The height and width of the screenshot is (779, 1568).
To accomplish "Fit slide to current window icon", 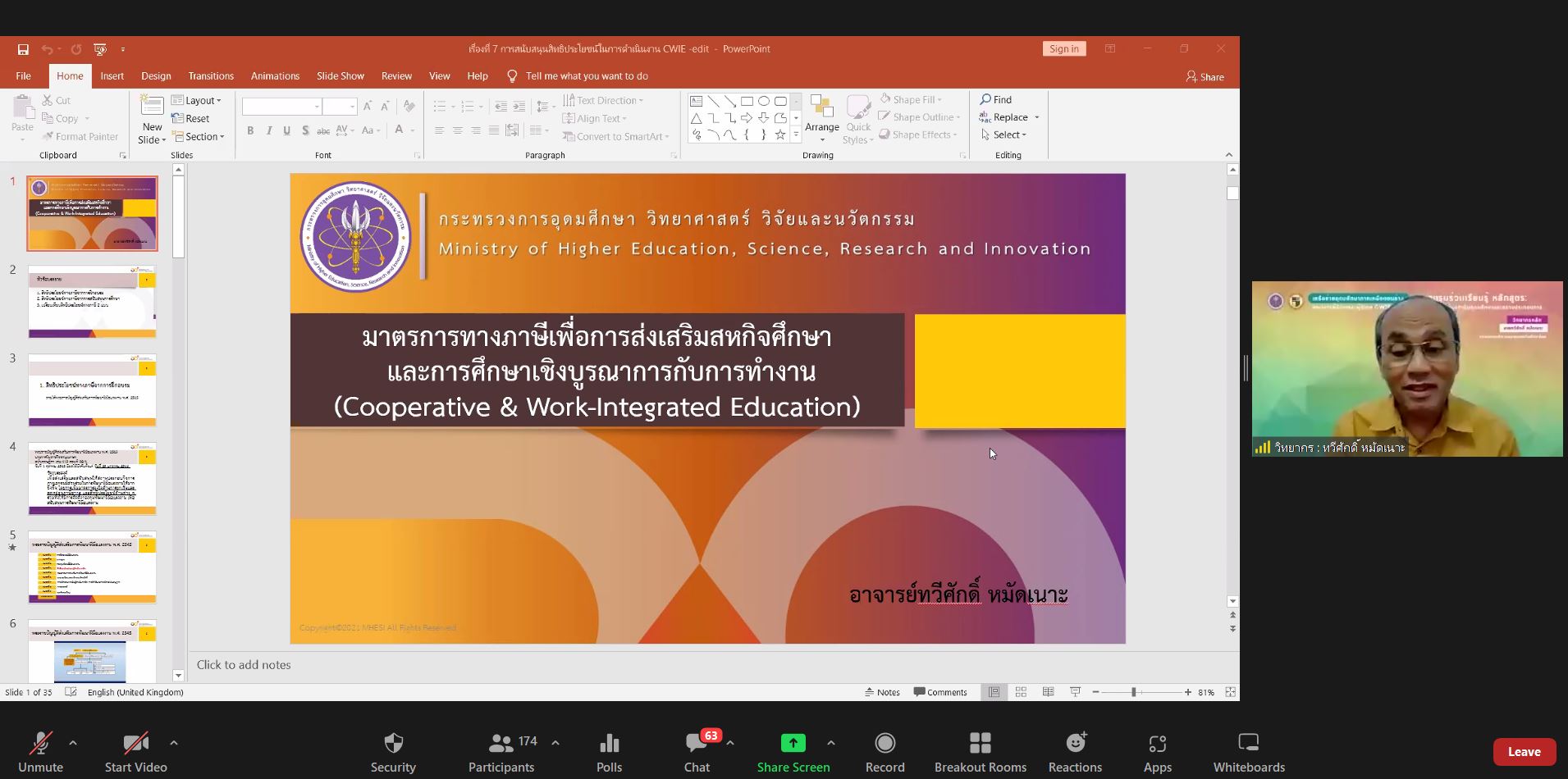I will [1230, 692].
